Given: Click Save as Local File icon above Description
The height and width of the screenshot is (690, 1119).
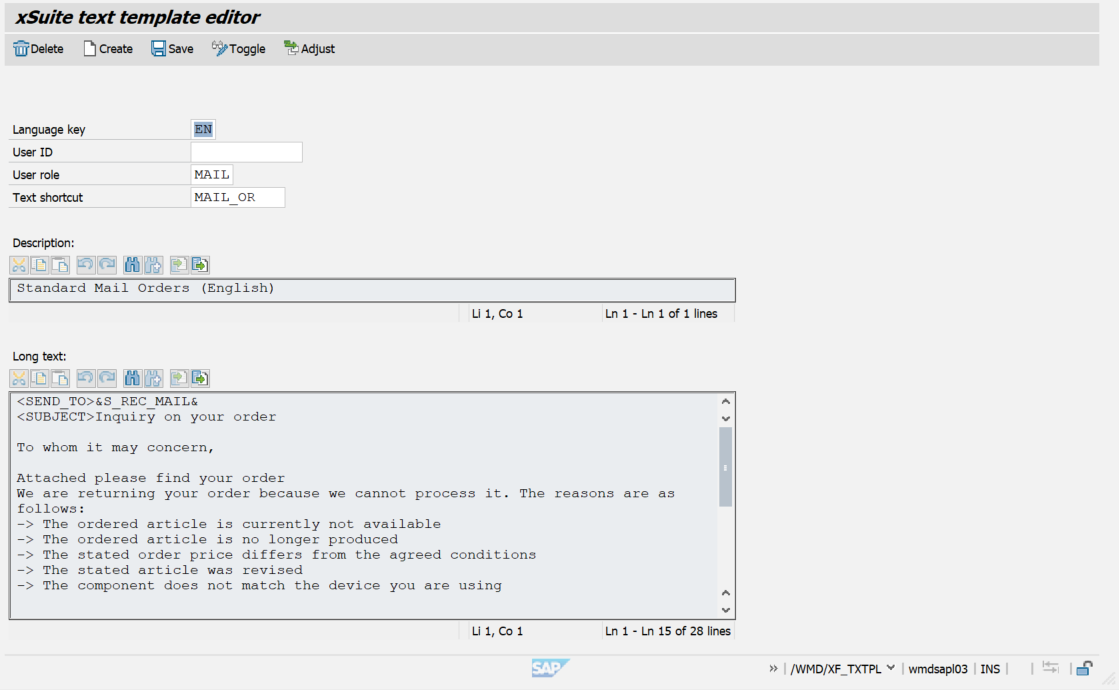Looking at the screenshot, I should (200, 265).
